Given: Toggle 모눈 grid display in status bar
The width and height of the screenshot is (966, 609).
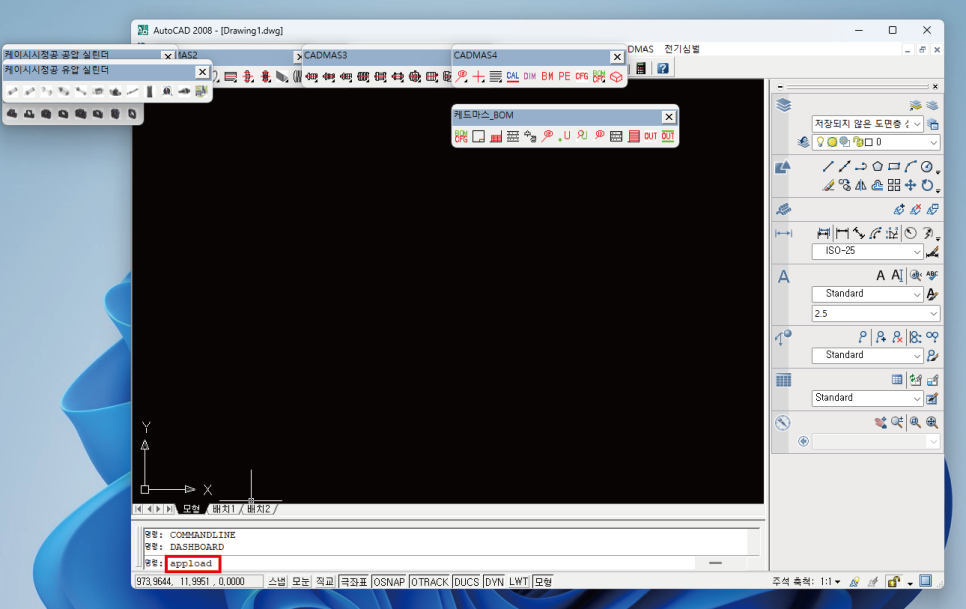Looking at the screenshot, I should (x=301, y=581).
